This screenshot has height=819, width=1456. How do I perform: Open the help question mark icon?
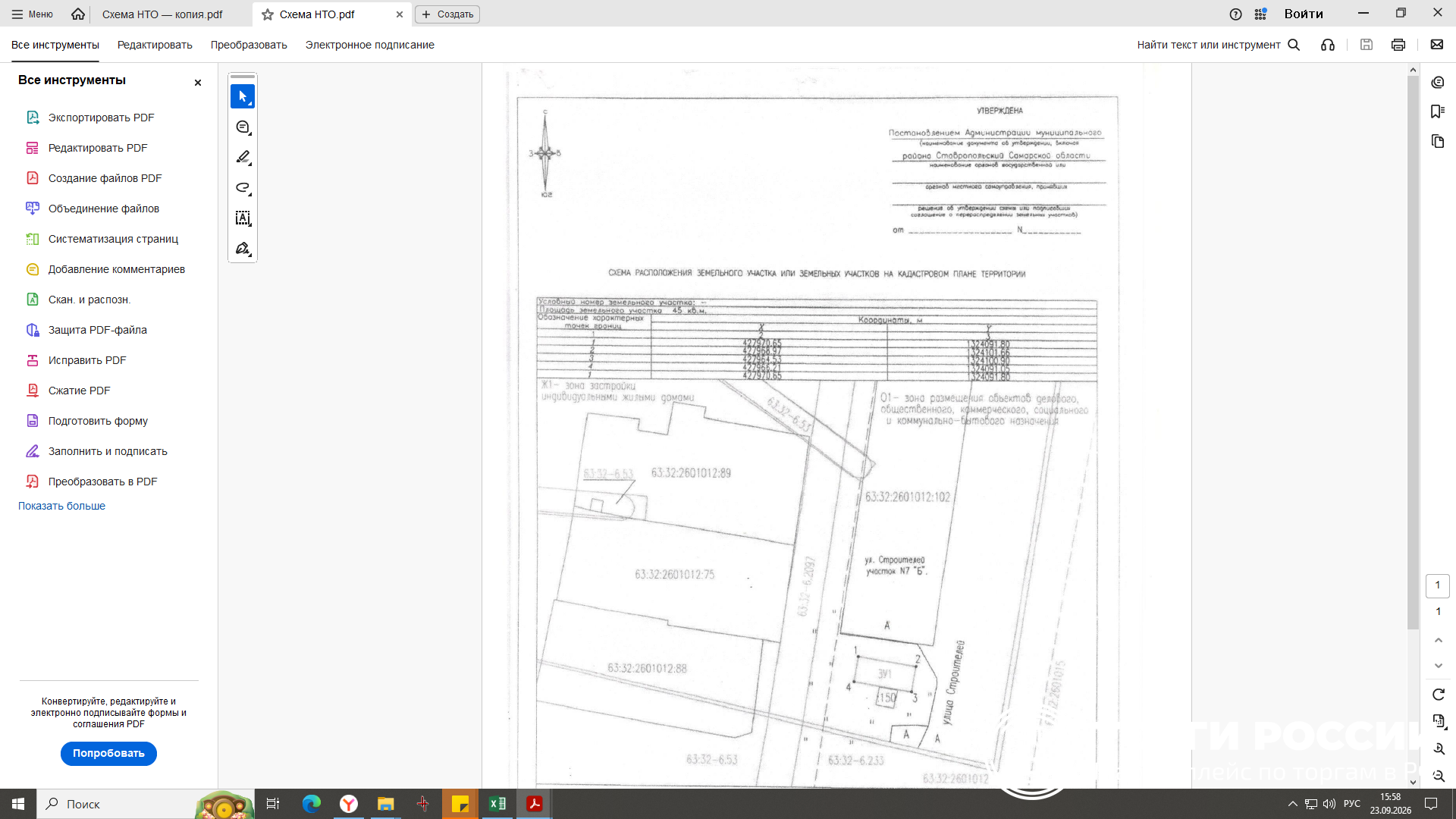tap(1236, 14)
